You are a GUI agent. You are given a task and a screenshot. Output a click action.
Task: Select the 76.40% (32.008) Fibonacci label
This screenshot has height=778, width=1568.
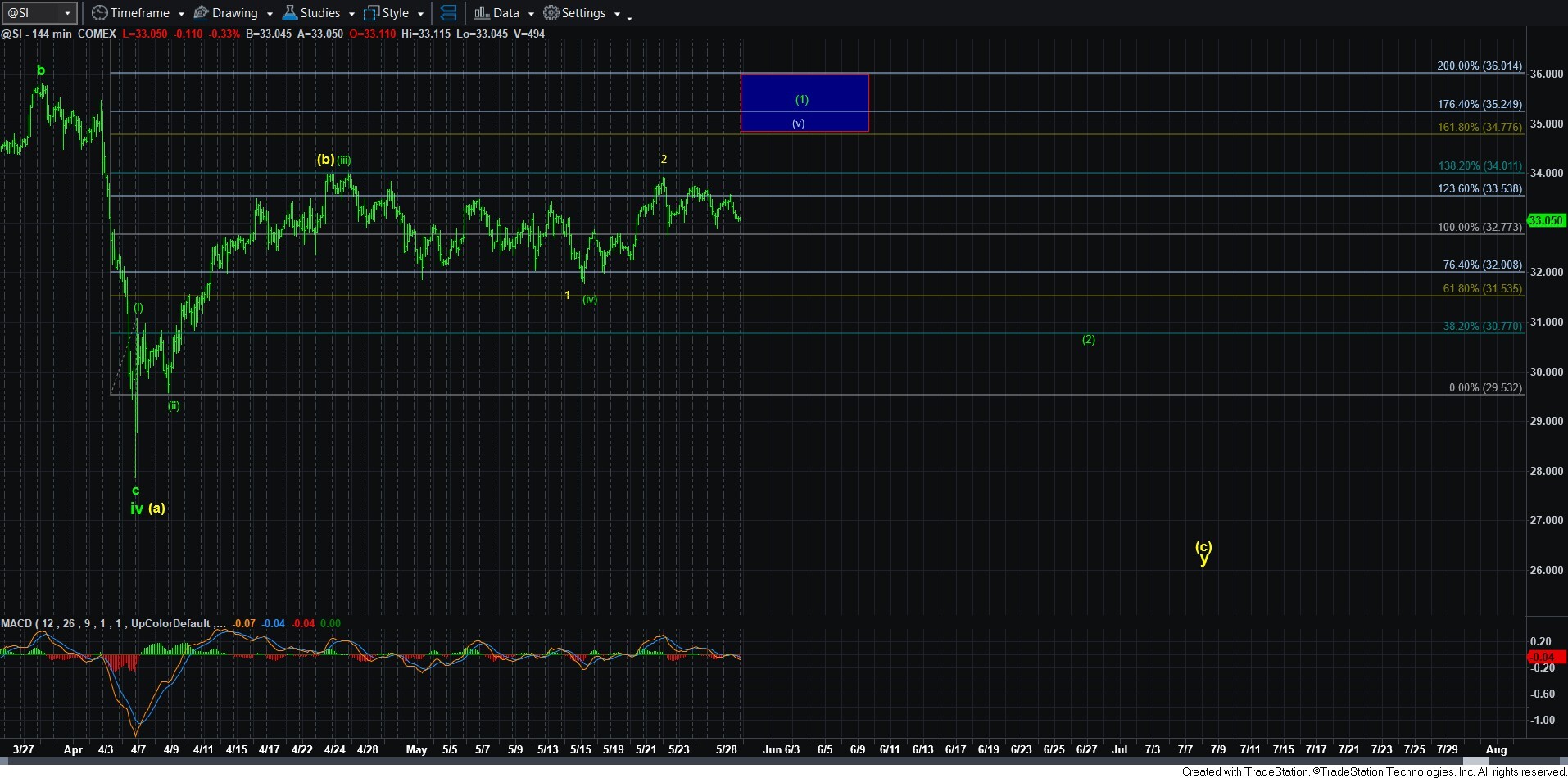[x=1482, y=265]
